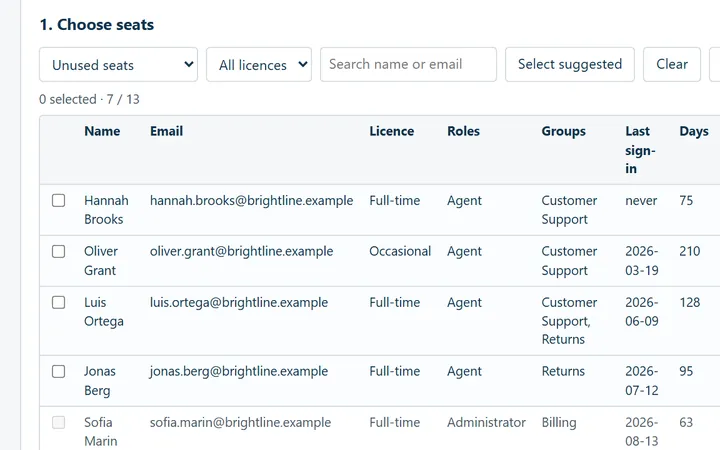
Task: Click the 63 days value
Action: click(686, 422)
